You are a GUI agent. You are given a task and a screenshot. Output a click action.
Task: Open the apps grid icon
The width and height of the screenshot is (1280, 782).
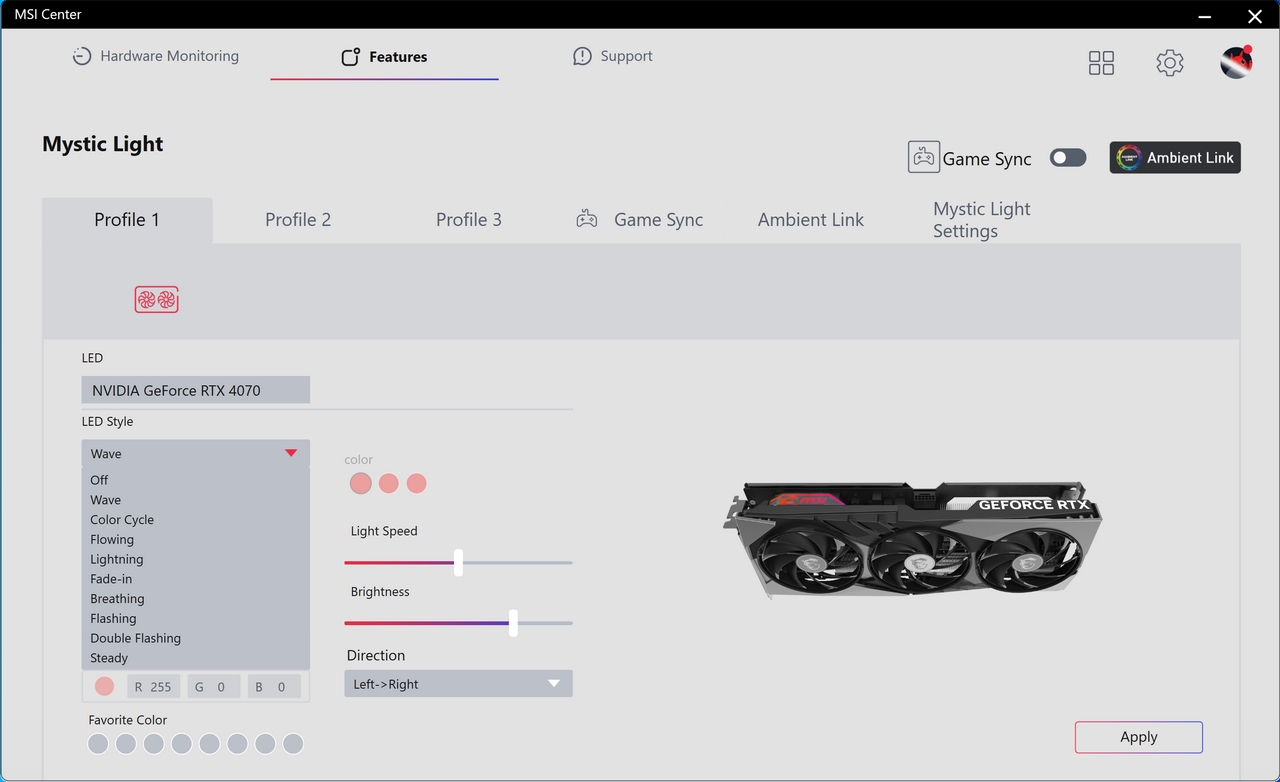[1101, 63]
